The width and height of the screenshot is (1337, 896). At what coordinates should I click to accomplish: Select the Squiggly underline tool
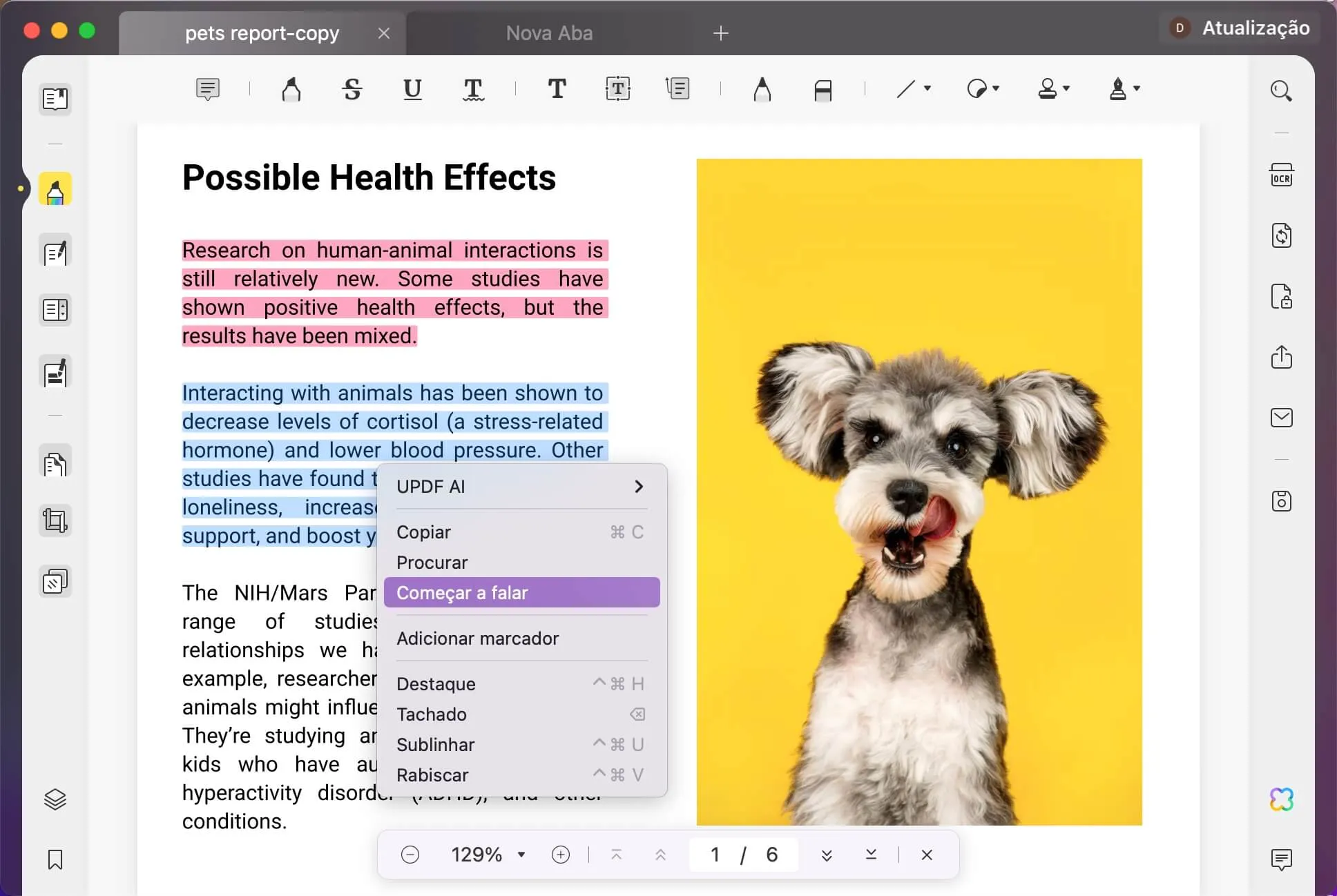click(473, 89)
